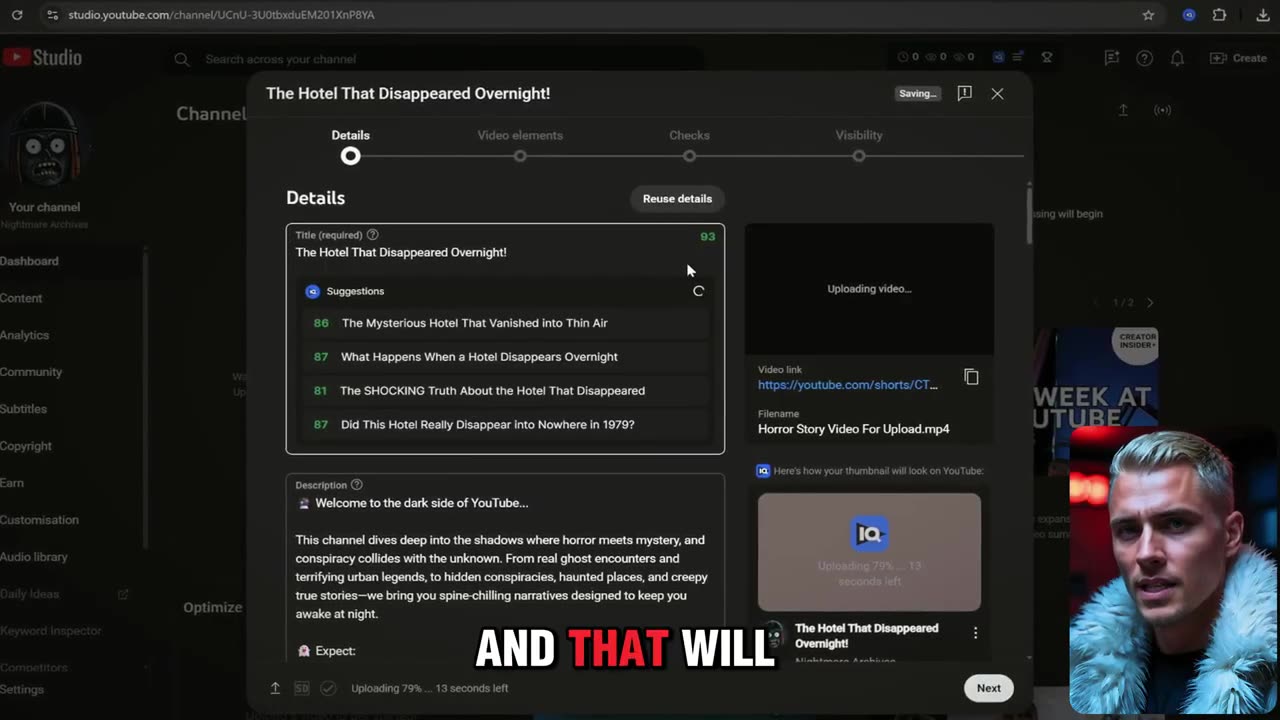This screenshot has width=1280, height=720.
Task: Click the filename 'Horror Story Video For Upload.mp4'
Action: point(853,429)
